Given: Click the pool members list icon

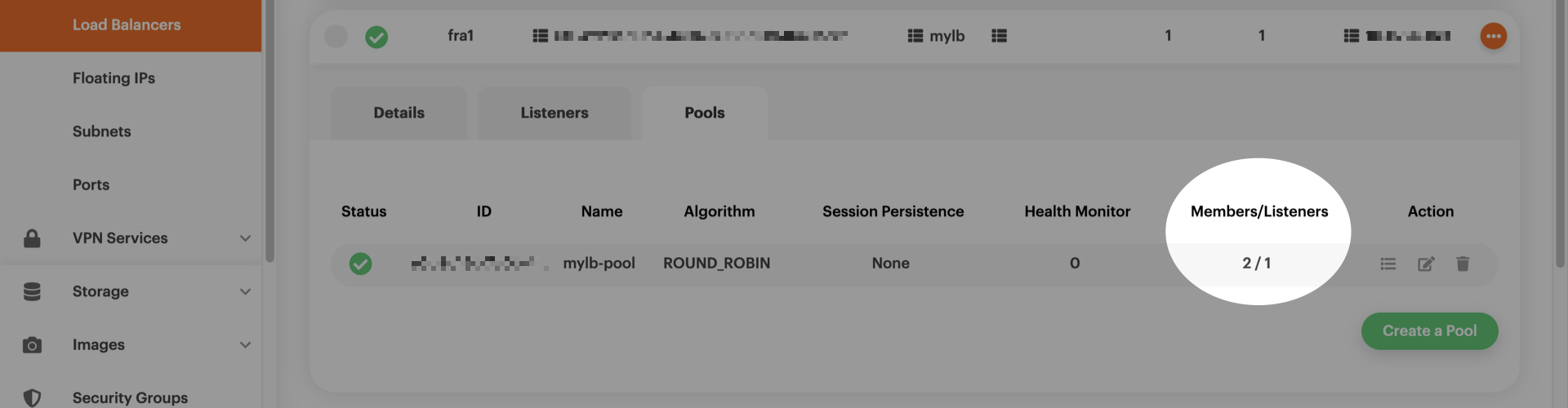Looking at the screenshot, I should click(1388, 264).
